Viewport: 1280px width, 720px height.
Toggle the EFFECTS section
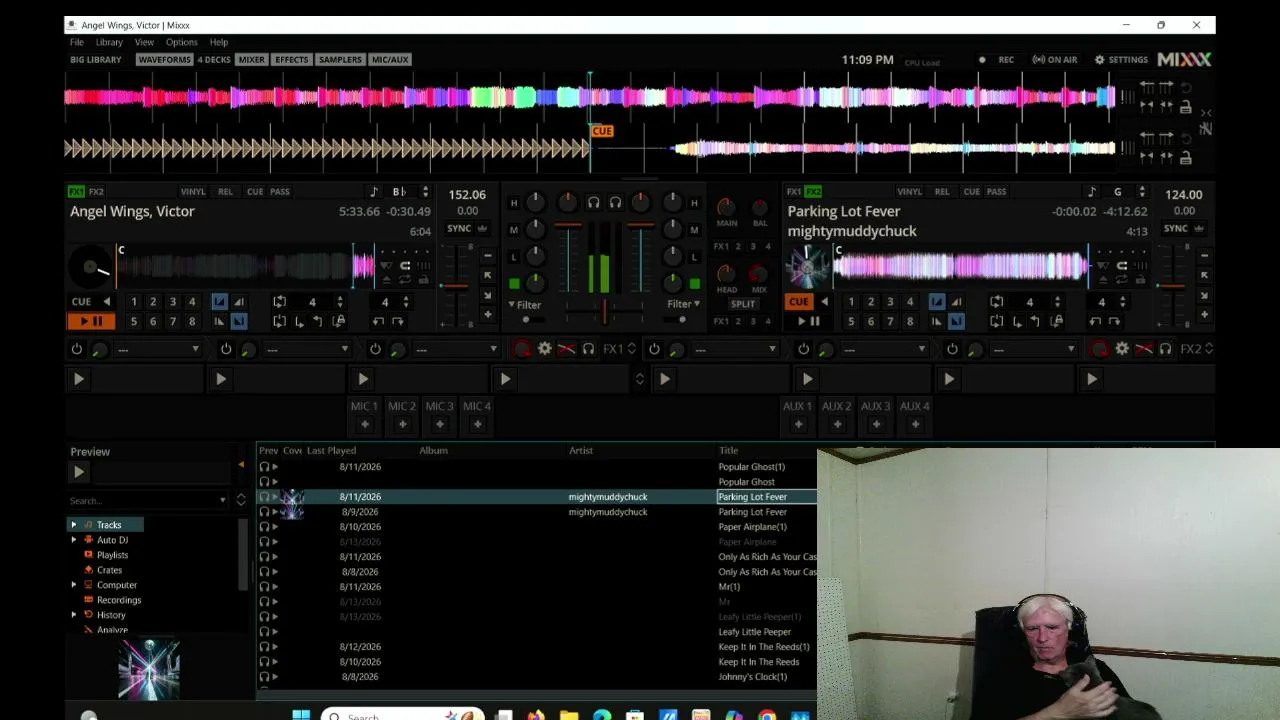[x=292, y=59]
